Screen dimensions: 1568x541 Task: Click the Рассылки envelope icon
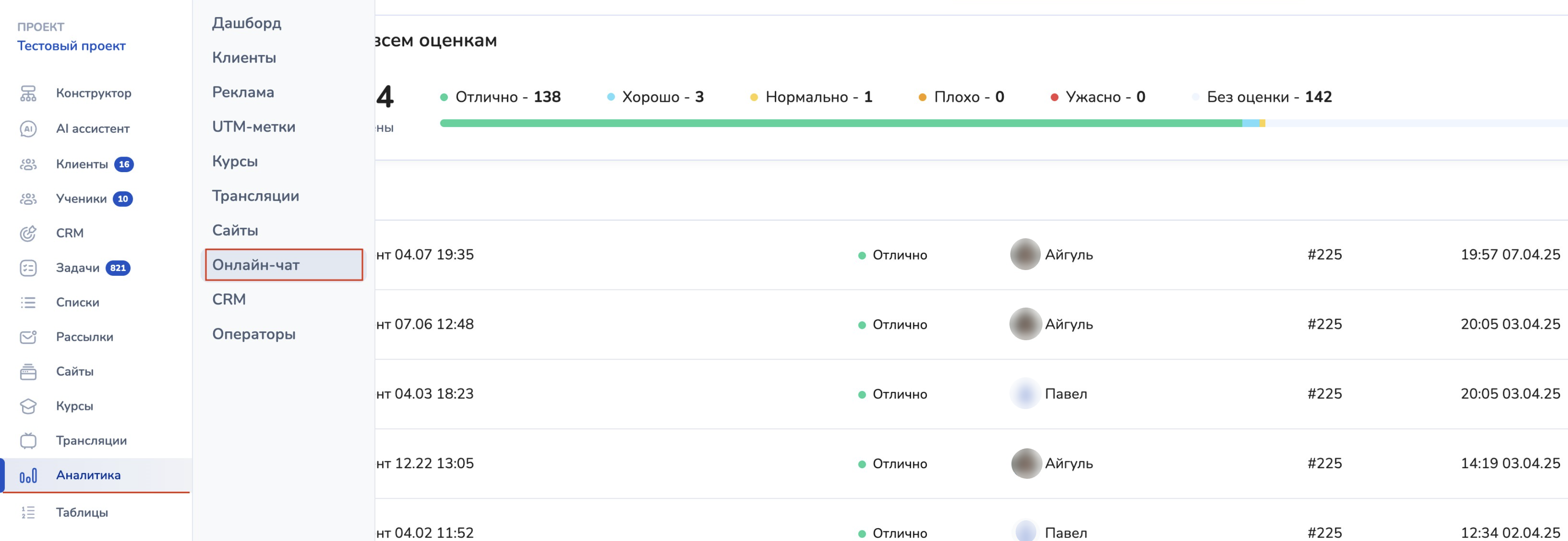28,337
